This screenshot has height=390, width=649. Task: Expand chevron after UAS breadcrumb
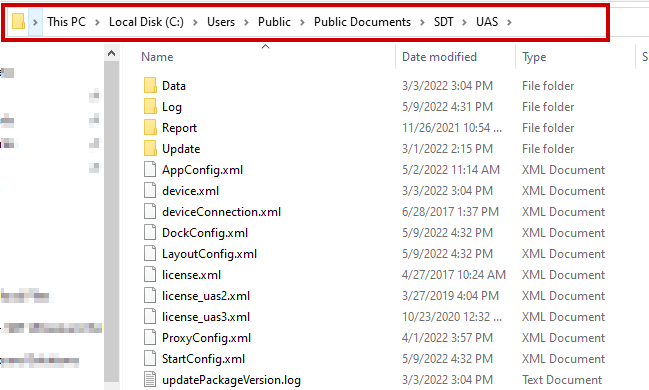coord(510,22)
